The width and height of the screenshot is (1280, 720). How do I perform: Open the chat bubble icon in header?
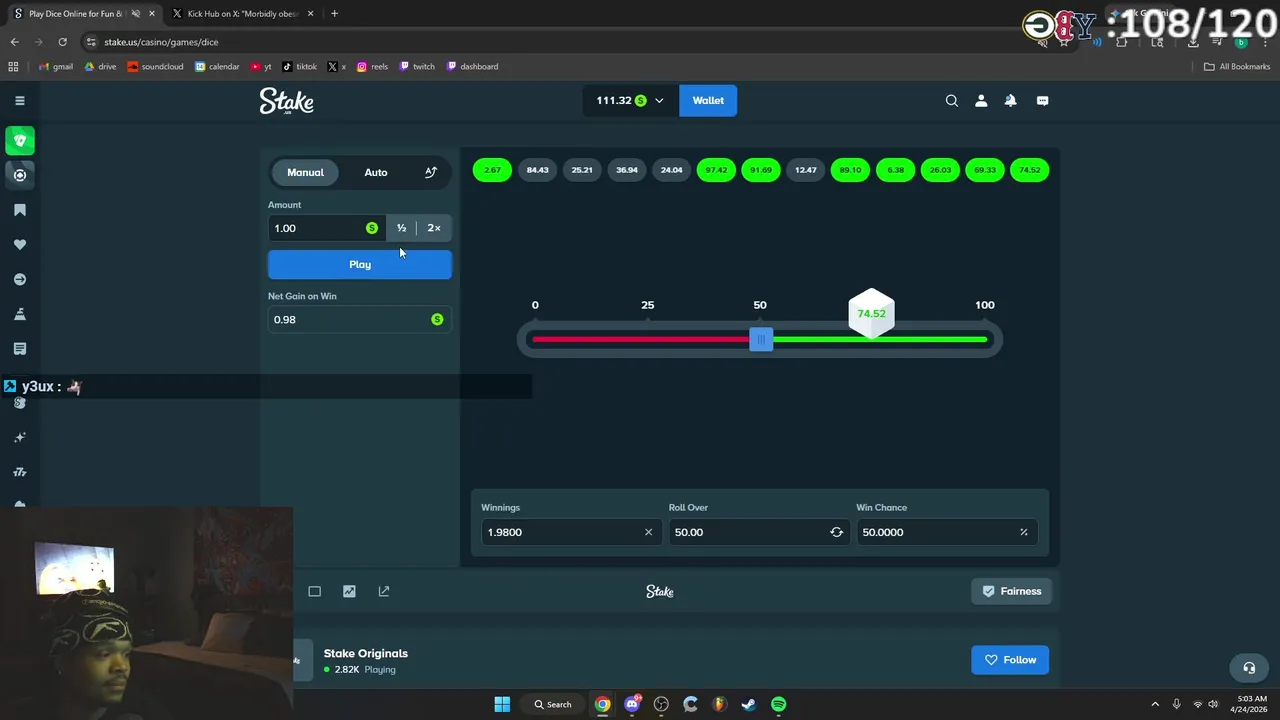tap(1042, 100)
